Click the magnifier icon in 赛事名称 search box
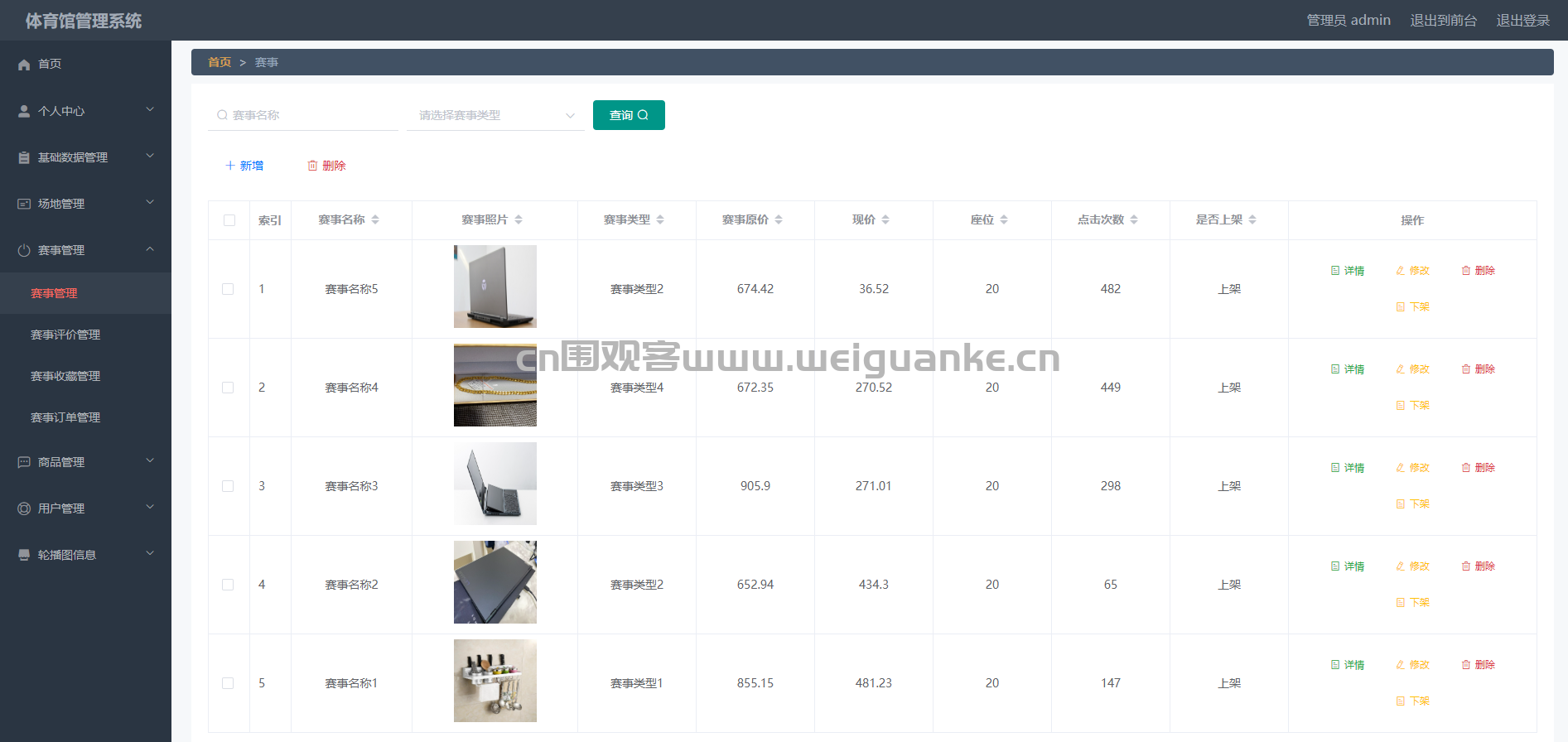1568x742 pixels. pyautogui.click(x=222, y=115)
